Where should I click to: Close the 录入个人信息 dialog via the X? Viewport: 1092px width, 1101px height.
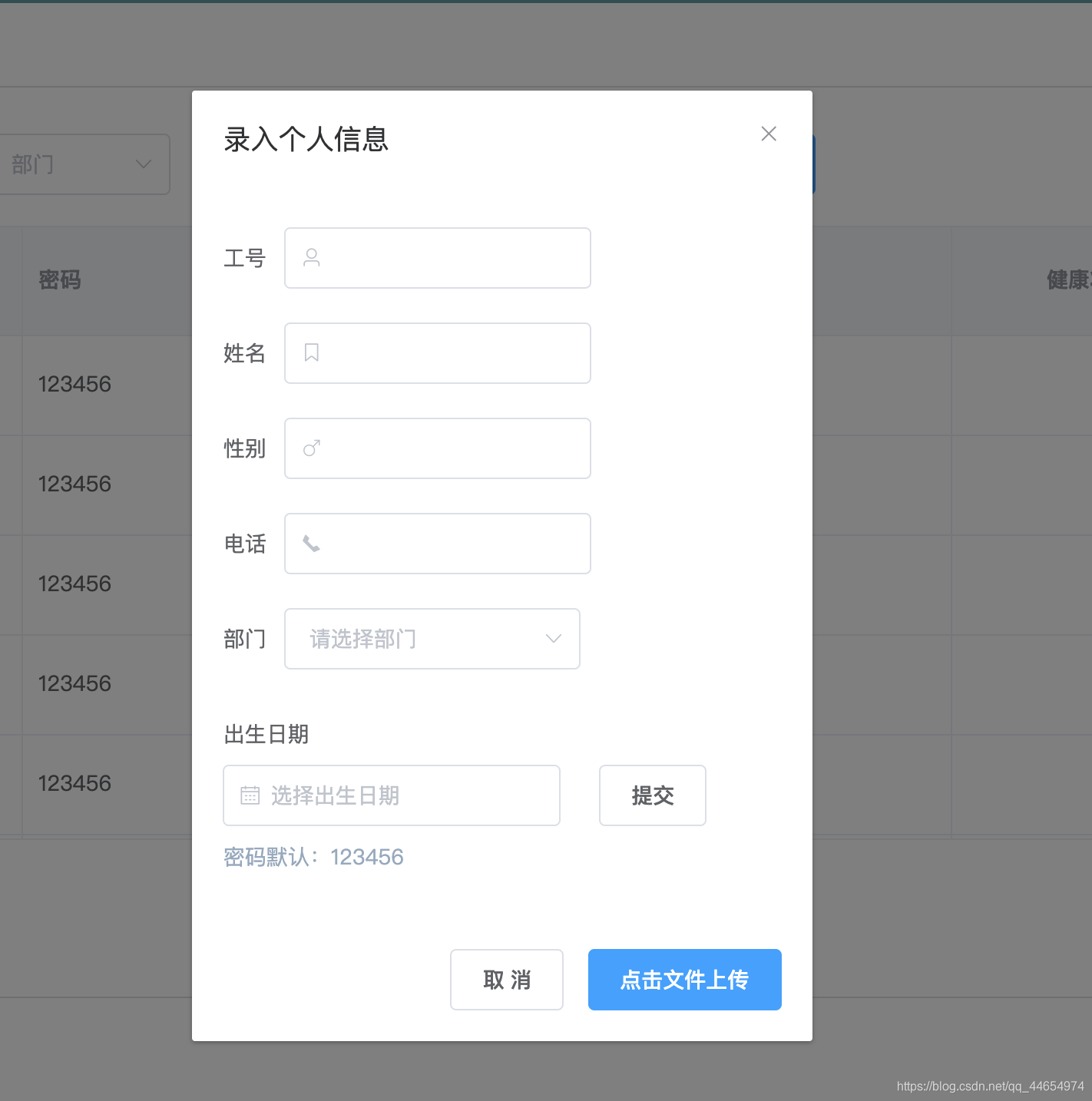click(769, 134)
